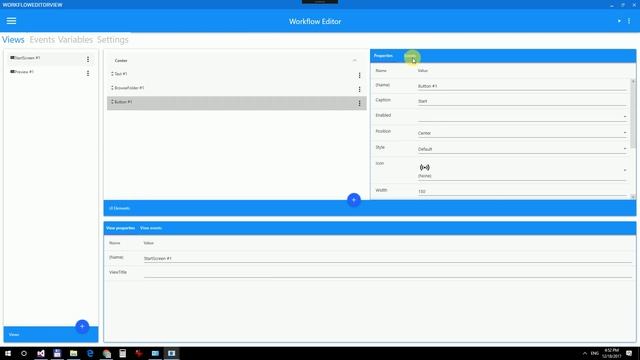This screenshot has width=640, height=360.
Task: Add a new UI element with the plus button
Action: pos(354,200)
